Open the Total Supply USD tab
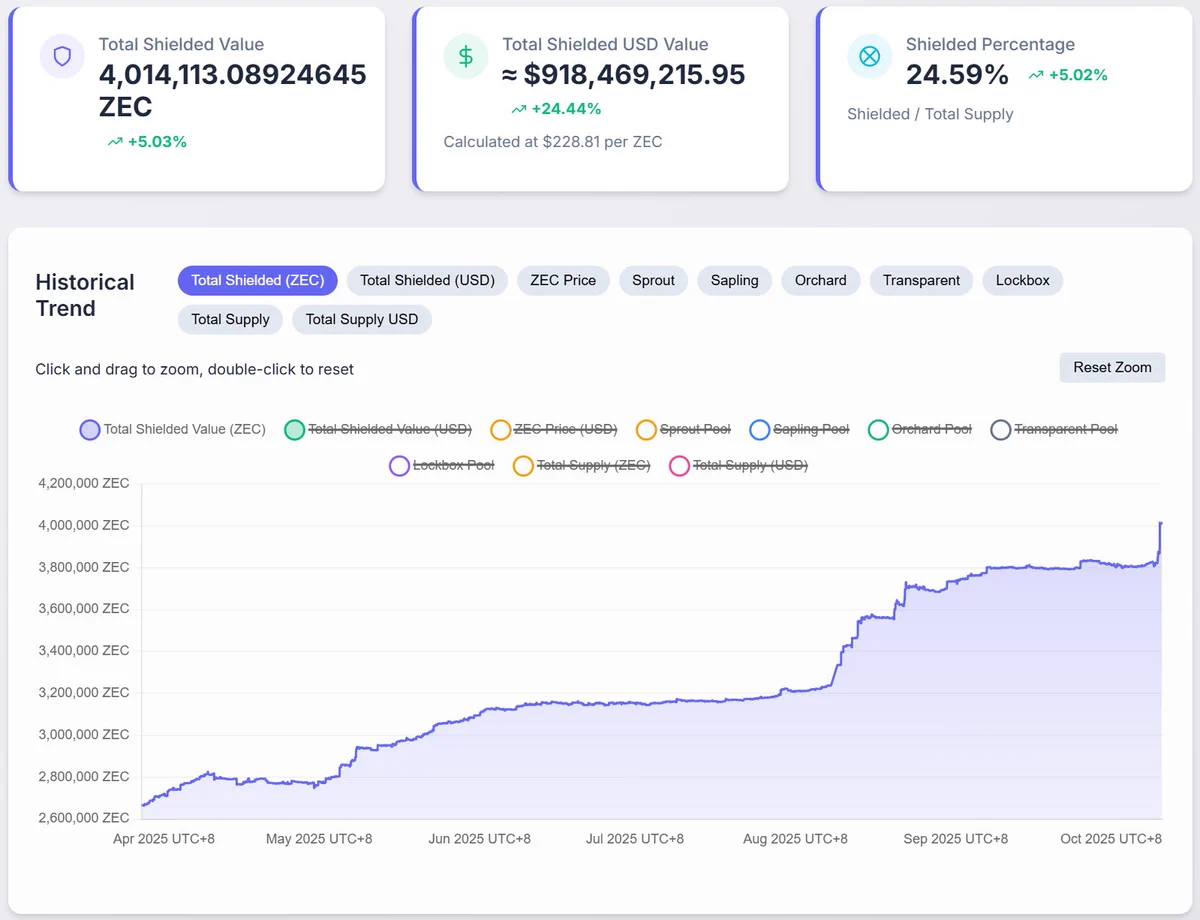Screen dimensions: 1200x920 pyautogui.click(x=362, y=319)
